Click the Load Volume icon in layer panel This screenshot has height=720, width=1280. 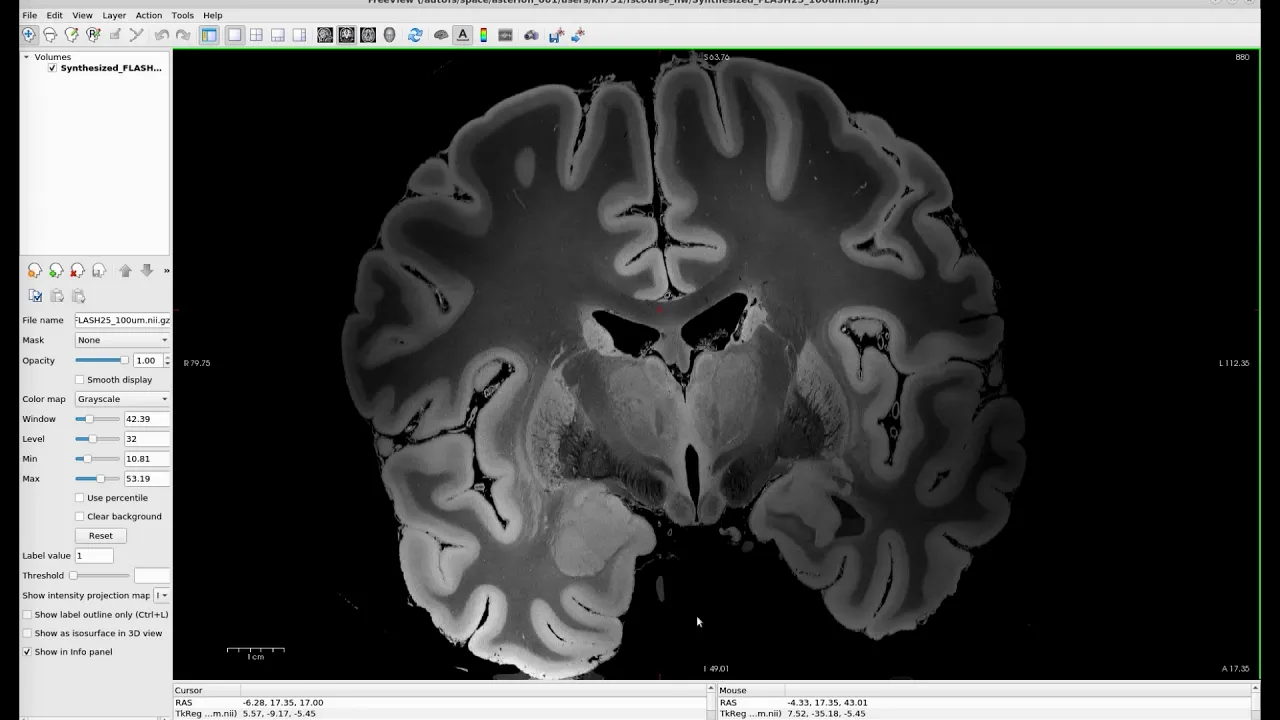(x=35, y=271)
